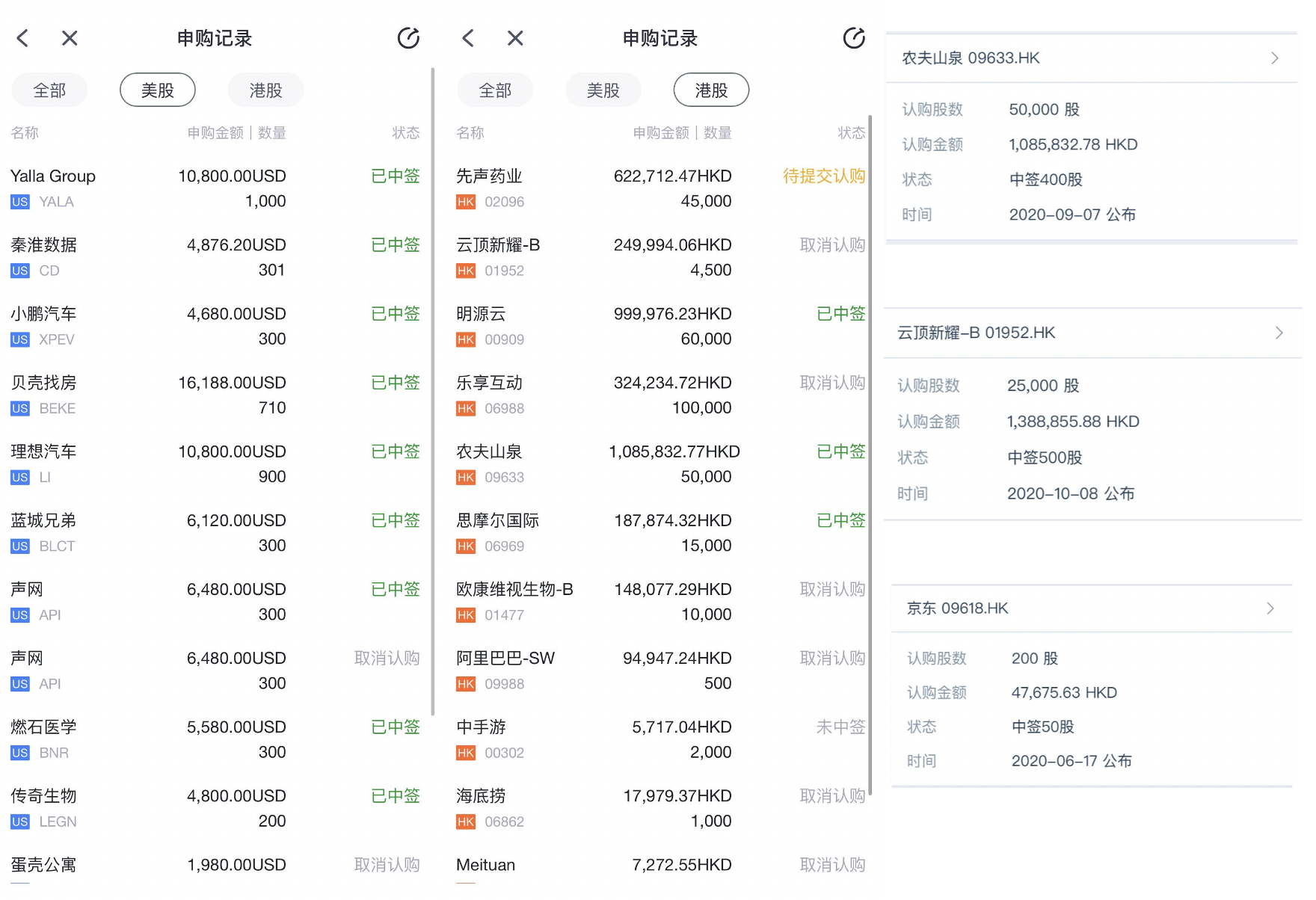Click the US badge next to LI
The image size is (1316, 900).
click(20, 477)
